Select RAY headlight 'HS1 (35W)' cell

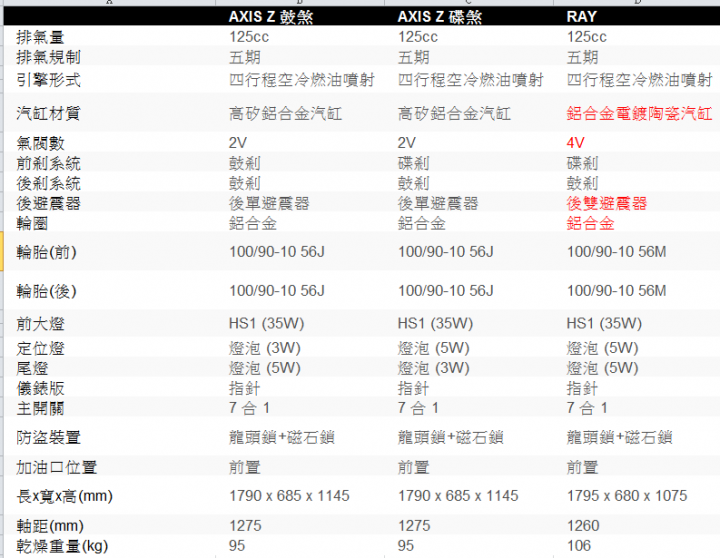(x=604, y=324)
